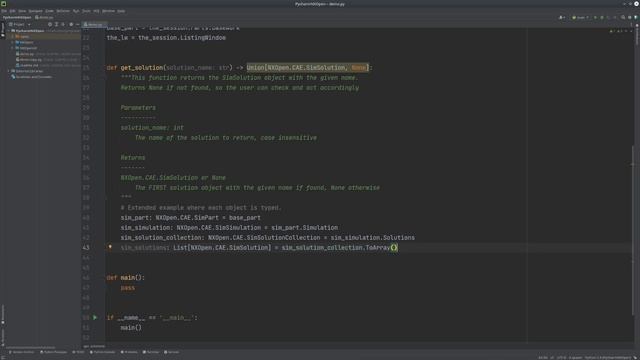Toggle the Bookmarks tool window stripe button
Viewport: 640px width, 360px height.
[x=2, y=315]
